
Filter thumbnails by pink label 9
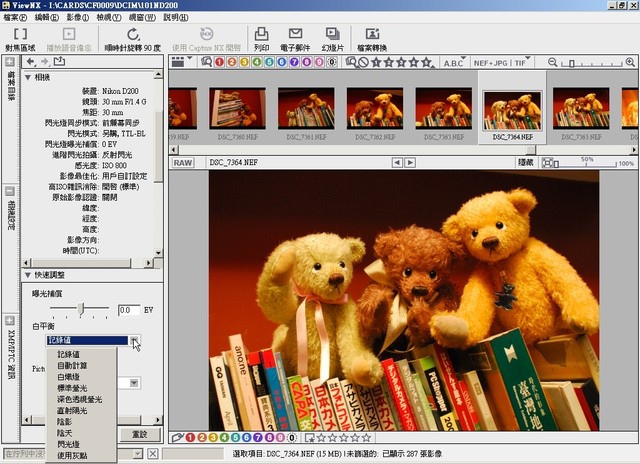[319, 62]
